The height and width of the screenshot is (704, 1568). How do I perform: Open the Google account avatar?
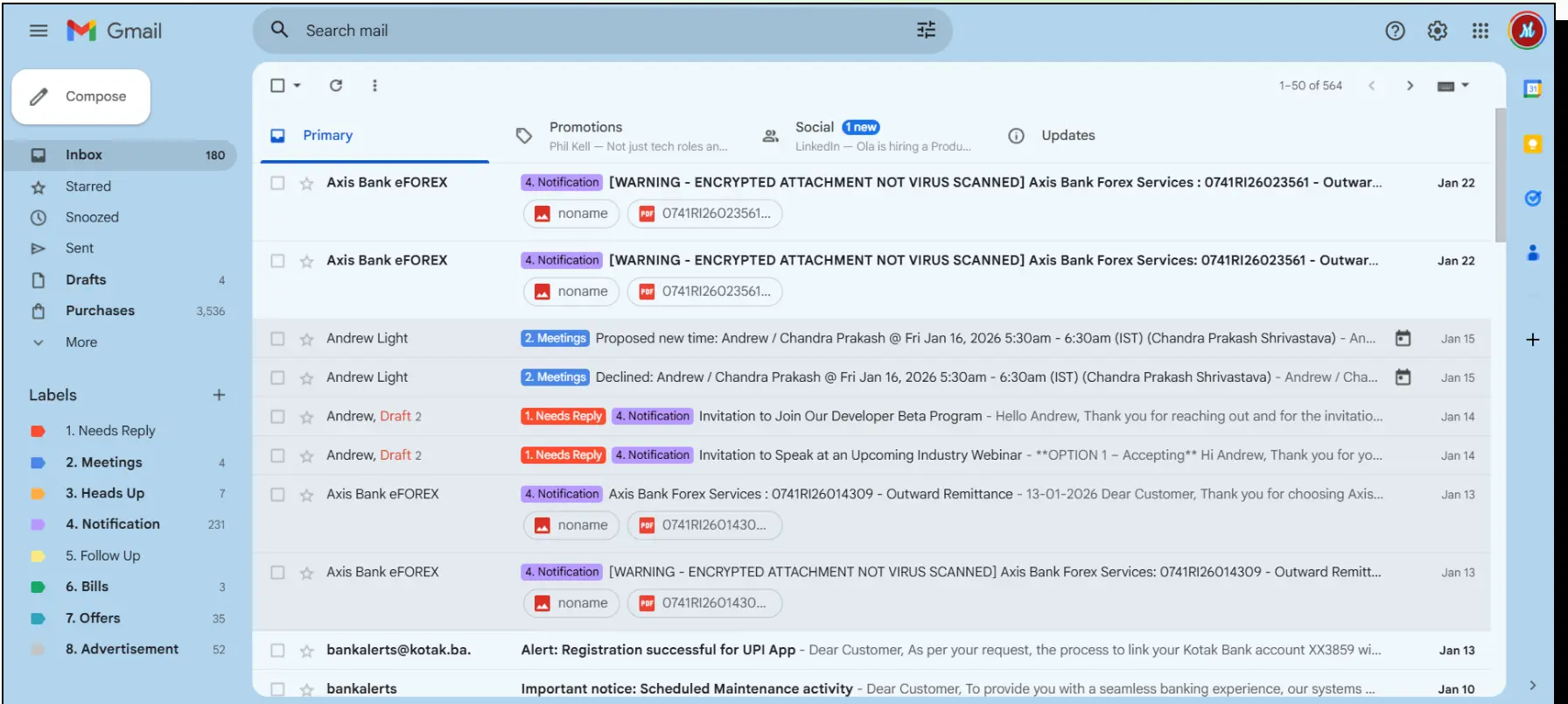1527,31
